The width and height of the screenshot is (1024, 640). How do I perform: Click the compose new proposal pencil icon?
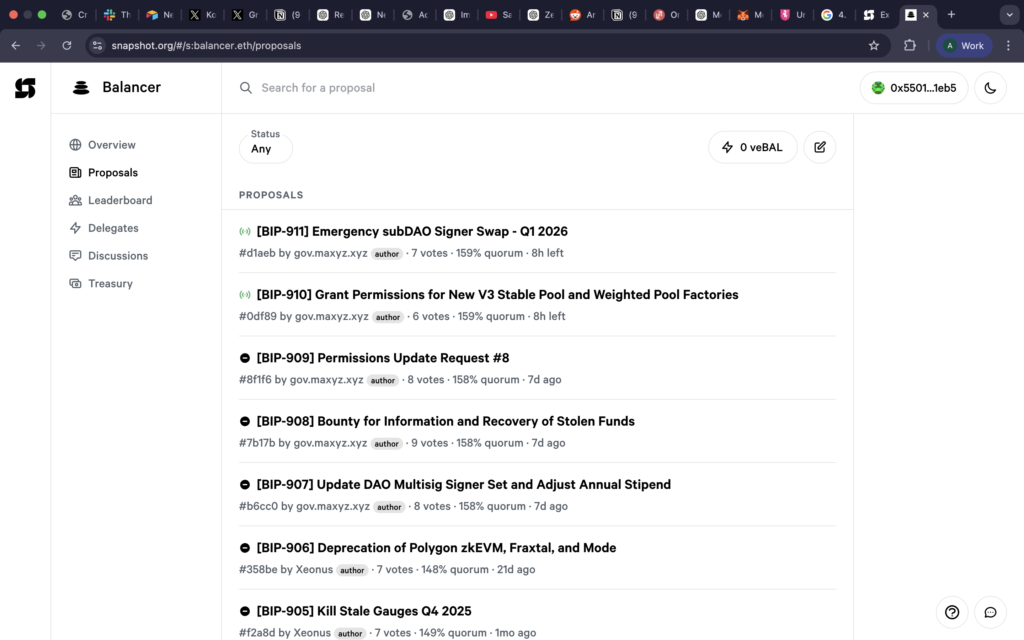tap(819, 147)
